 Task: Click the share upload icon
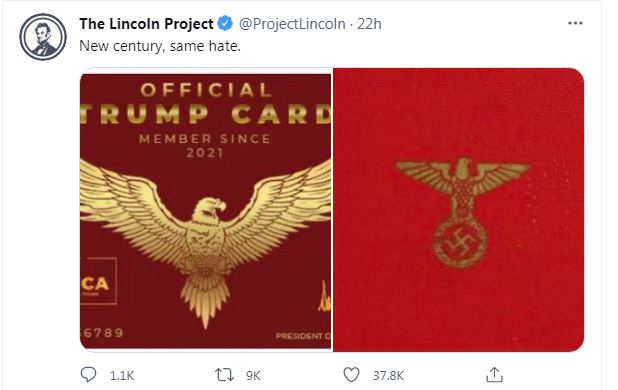494,375
